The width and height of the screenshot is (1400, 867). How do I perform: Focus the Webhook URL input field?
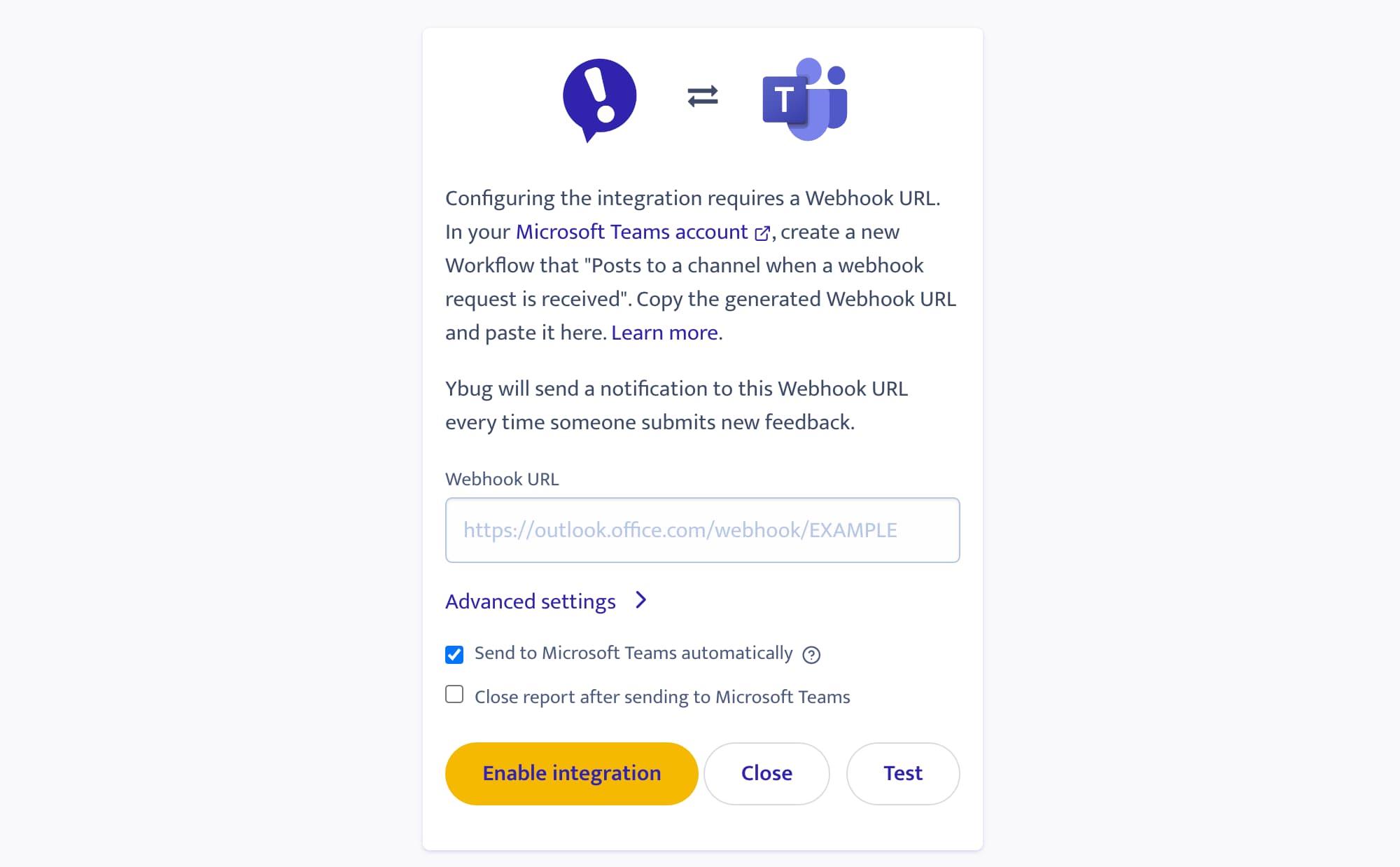[x=702, y=530]
